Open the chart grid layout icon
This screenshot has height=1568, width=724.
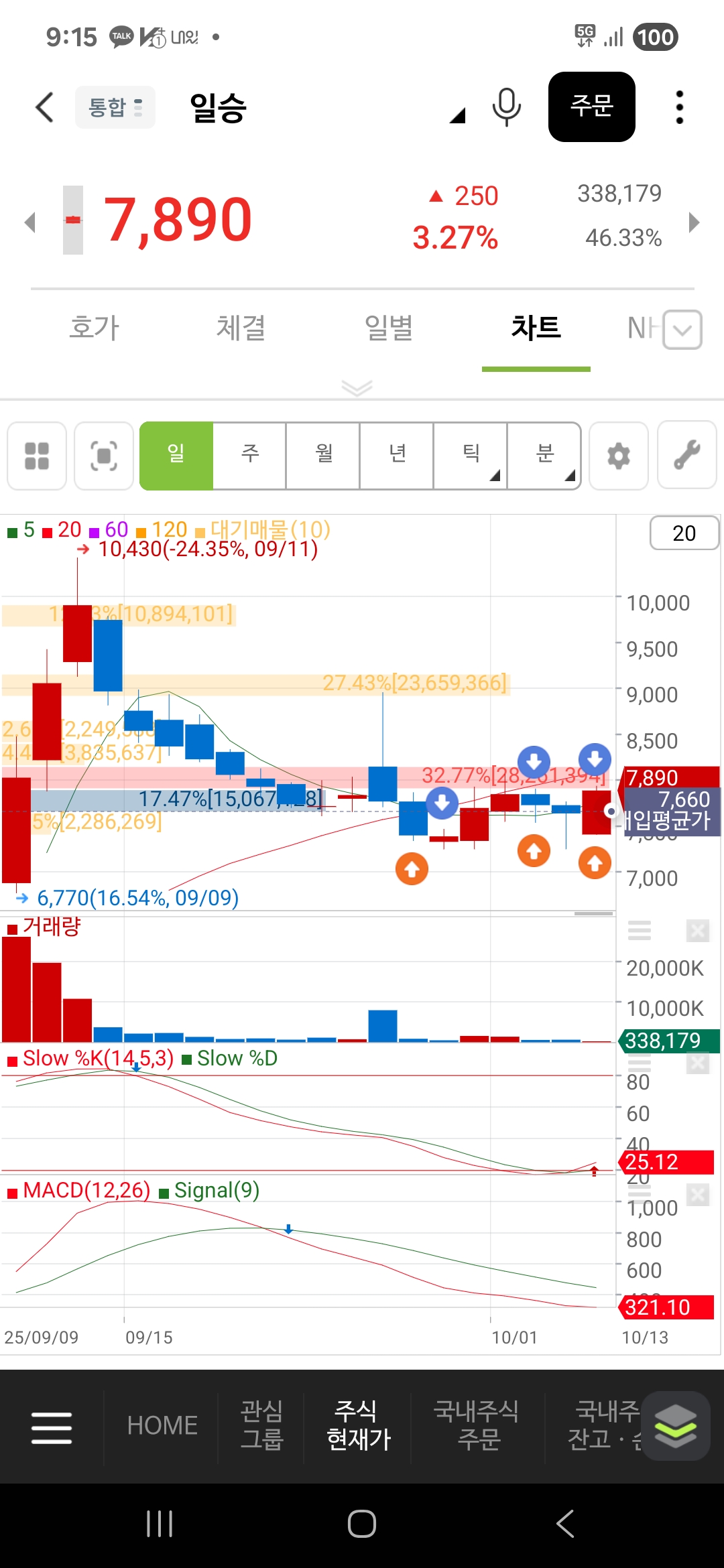[x=37, y=456]
